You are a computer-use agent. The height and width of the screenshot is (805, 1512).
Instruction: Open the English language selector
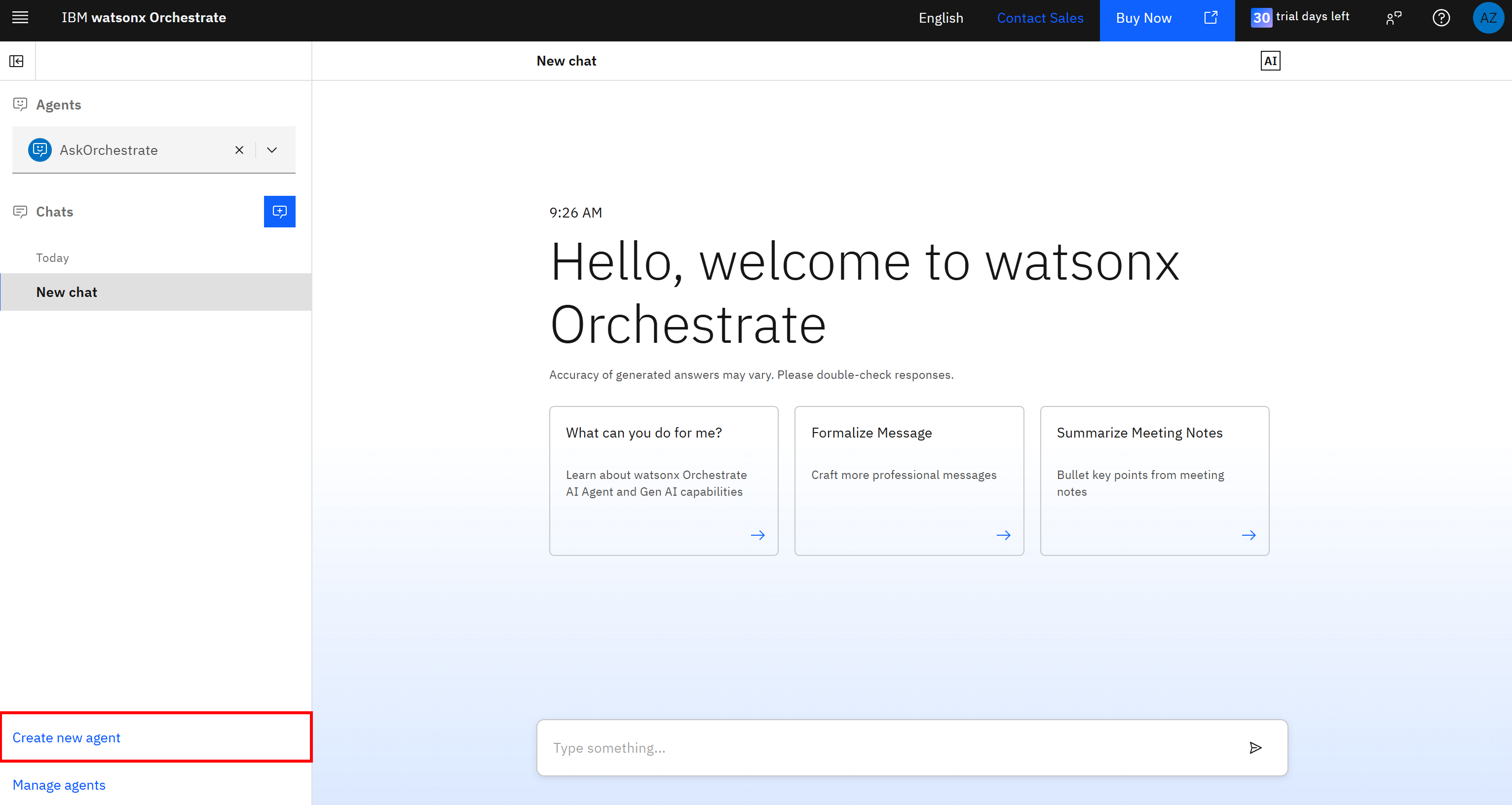(940, 18)
